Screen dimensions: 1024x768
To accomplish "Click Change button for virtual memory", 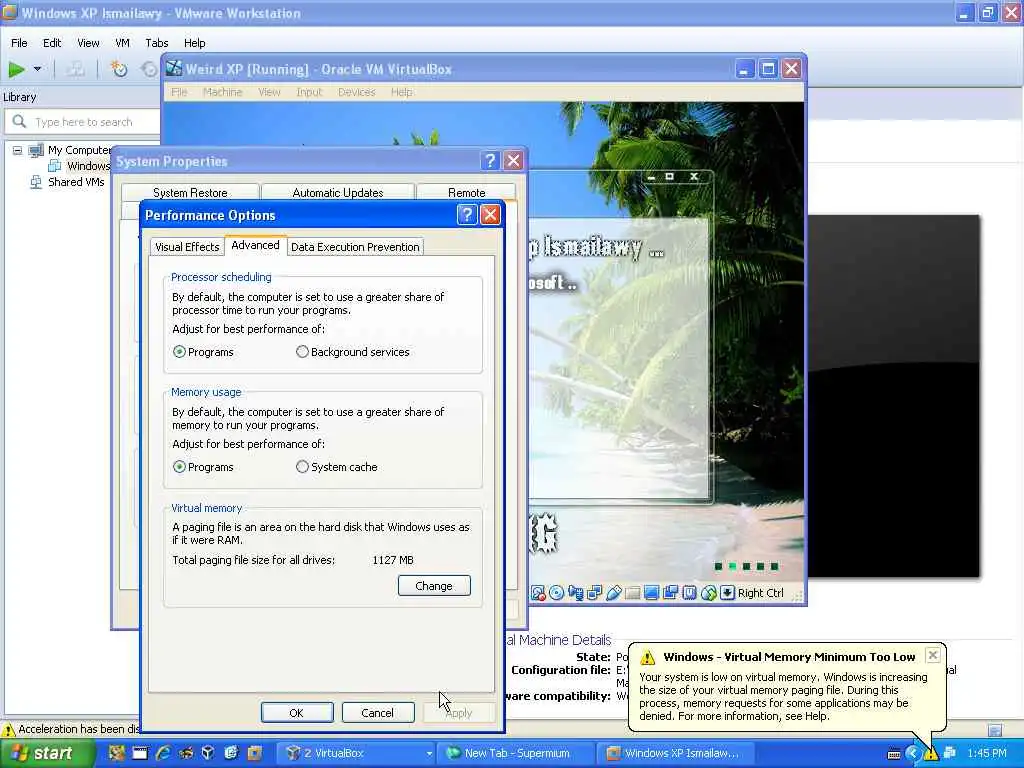I will click(x=434, y=586).
